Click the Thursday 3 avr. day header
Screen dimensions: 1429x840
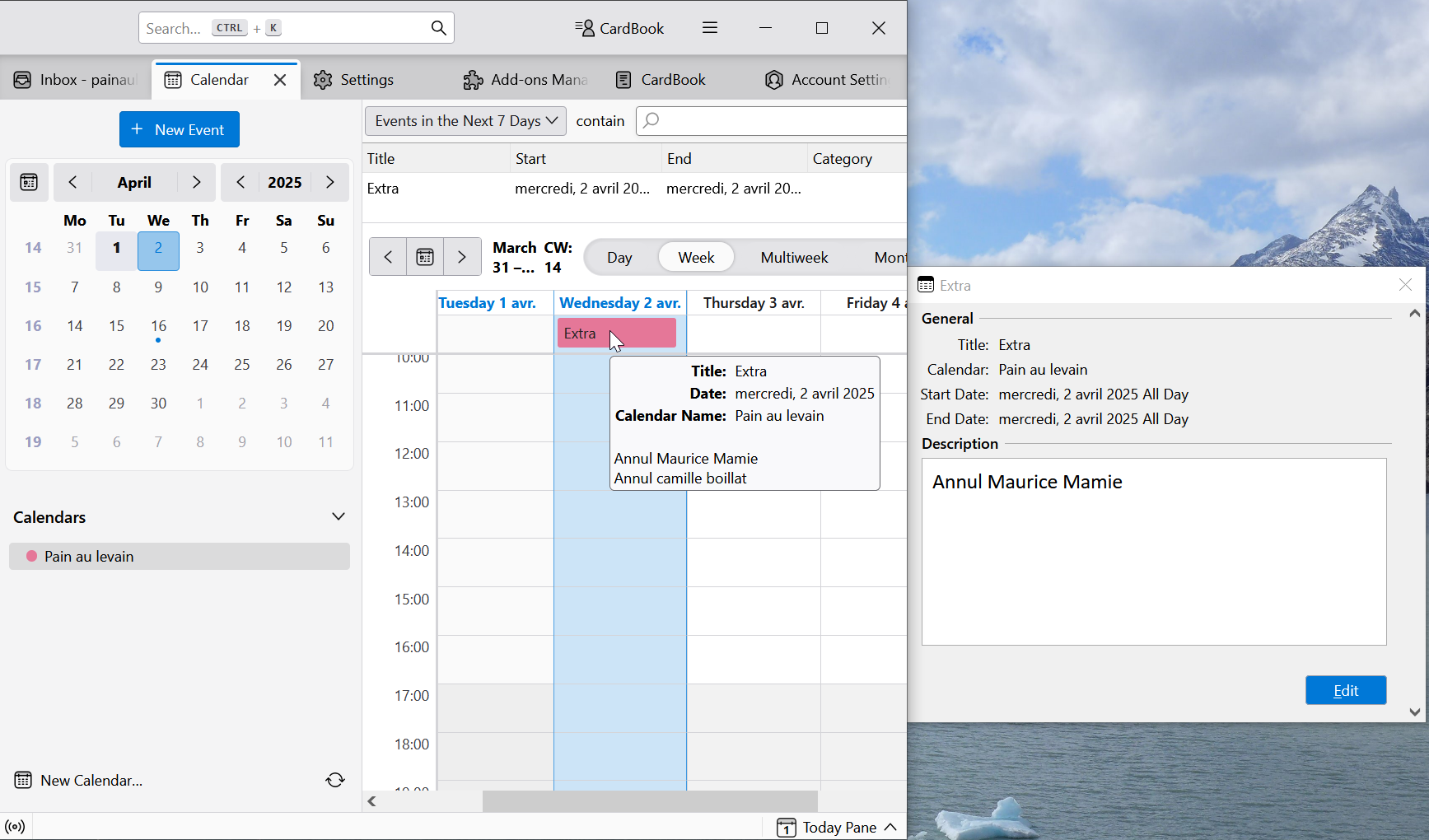[x=754, y=303]
